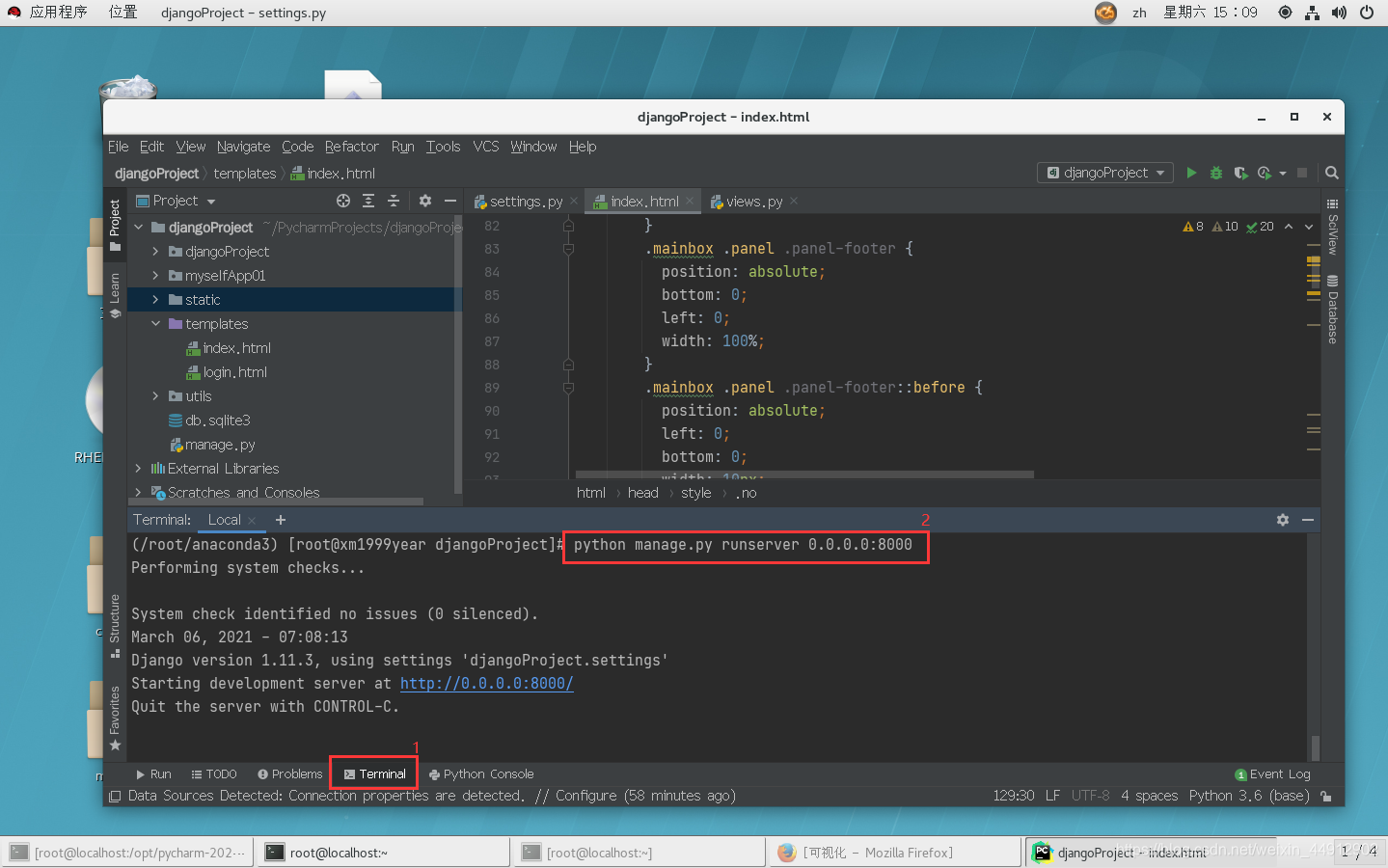Add a new terminal session tab
The image size is (1388, 868).
(281, 520)
